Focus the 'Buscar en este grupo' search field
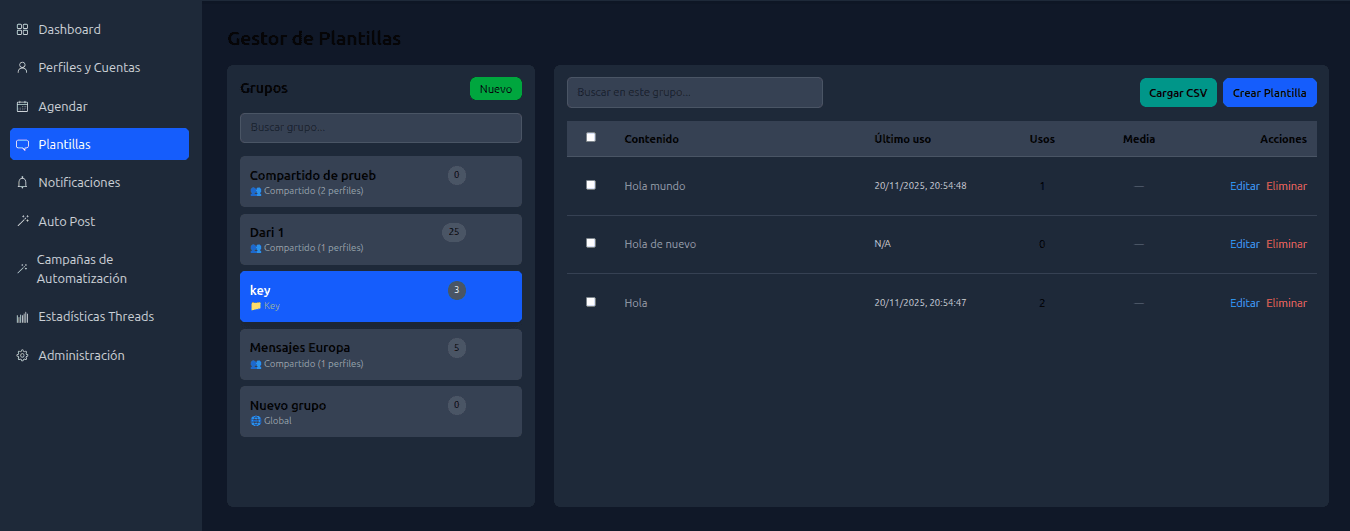This screenshot has height=531, width=1350. 694,92
